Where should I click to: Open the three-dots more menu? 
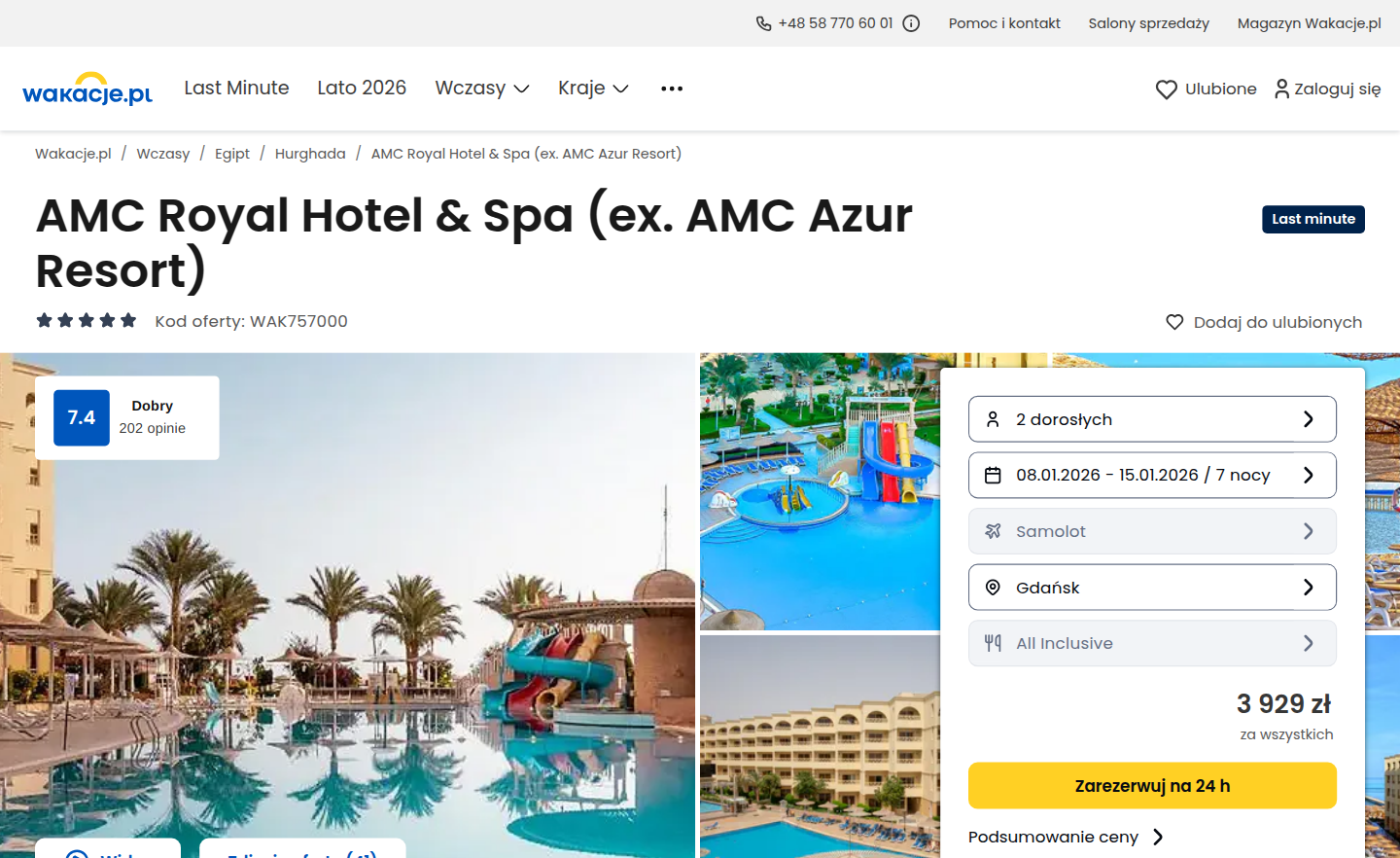(x=672, y=89)
